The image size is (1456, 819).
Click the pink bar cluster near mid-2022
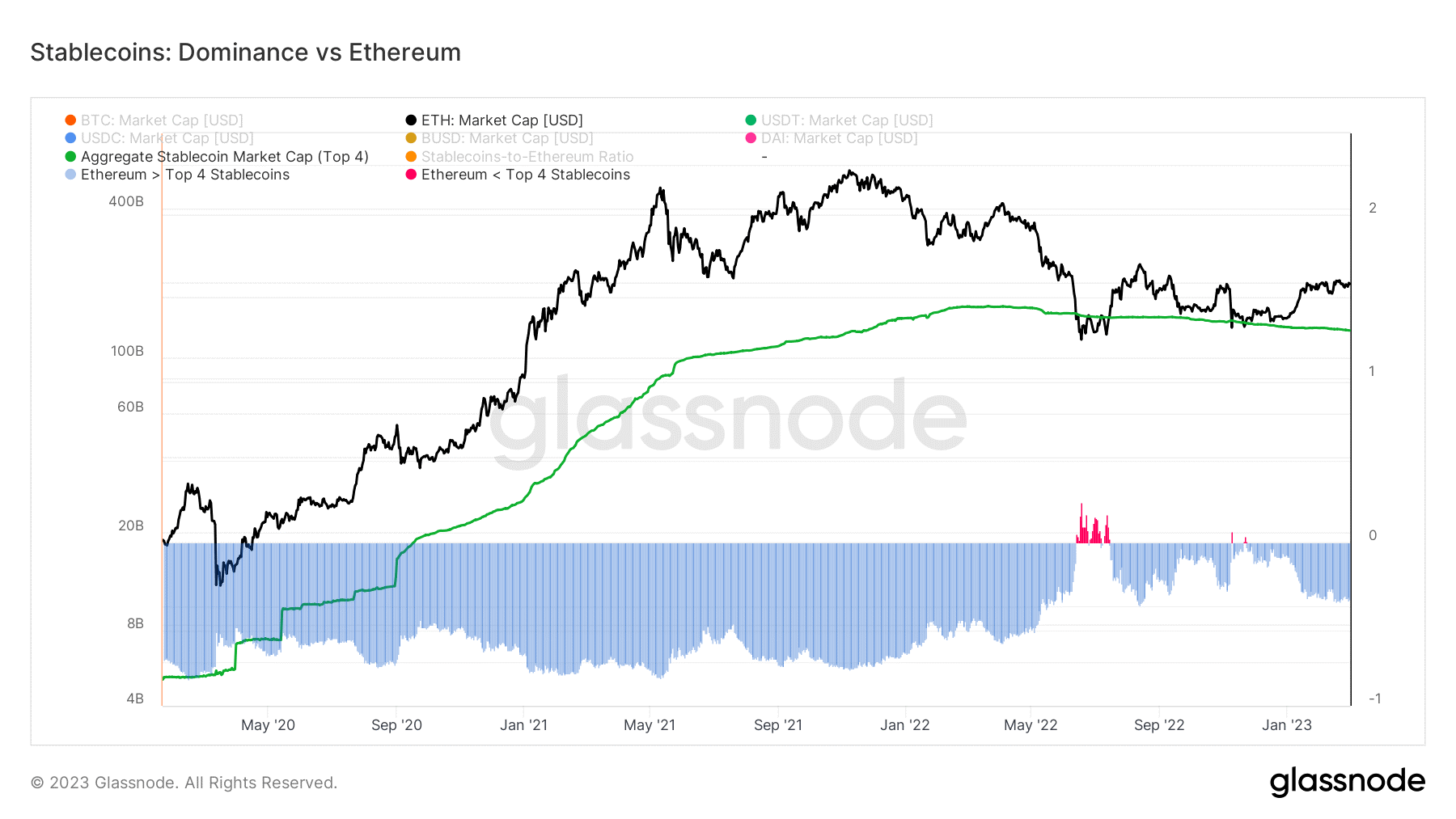pyautogui.click(x=1093, y=525)
